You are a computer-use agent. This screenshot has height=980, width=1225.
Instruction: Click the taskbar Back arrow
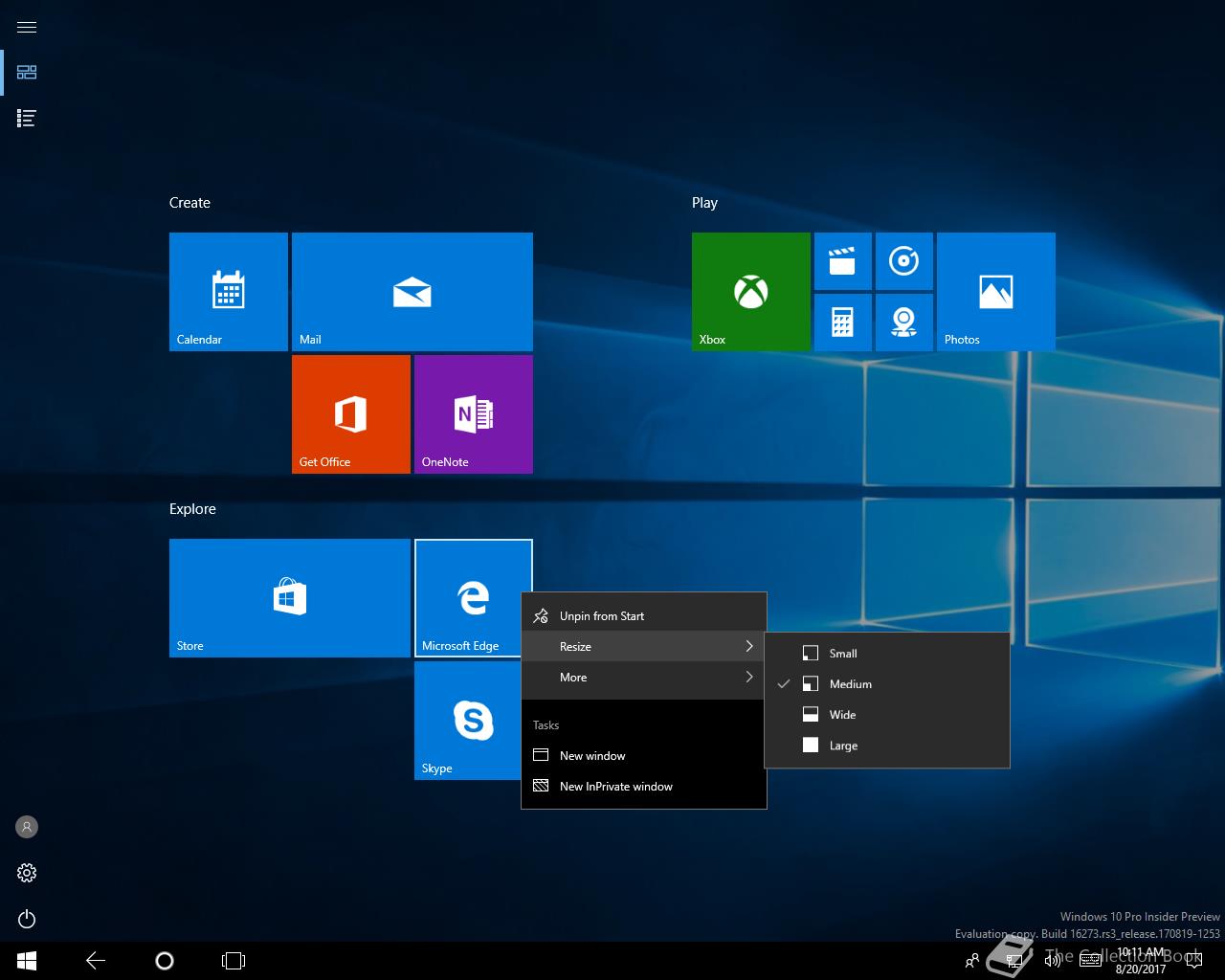click(96, 961)
